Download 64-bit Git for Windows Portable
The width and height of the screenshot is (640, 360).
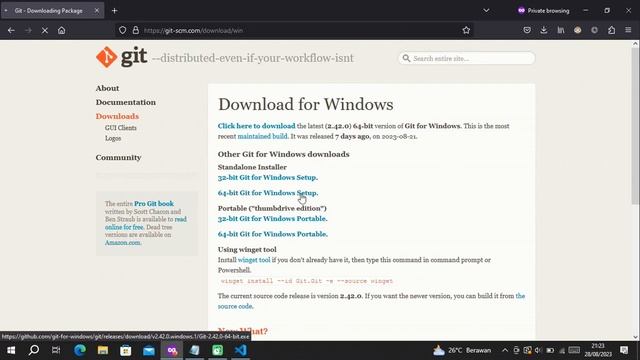click(273, 234)
